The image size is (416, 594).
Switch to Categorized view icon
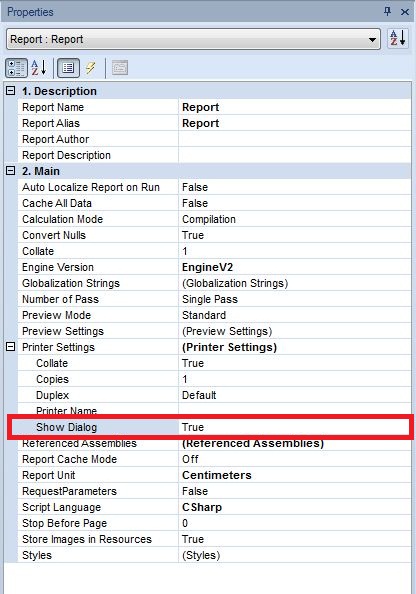point(16,68)
